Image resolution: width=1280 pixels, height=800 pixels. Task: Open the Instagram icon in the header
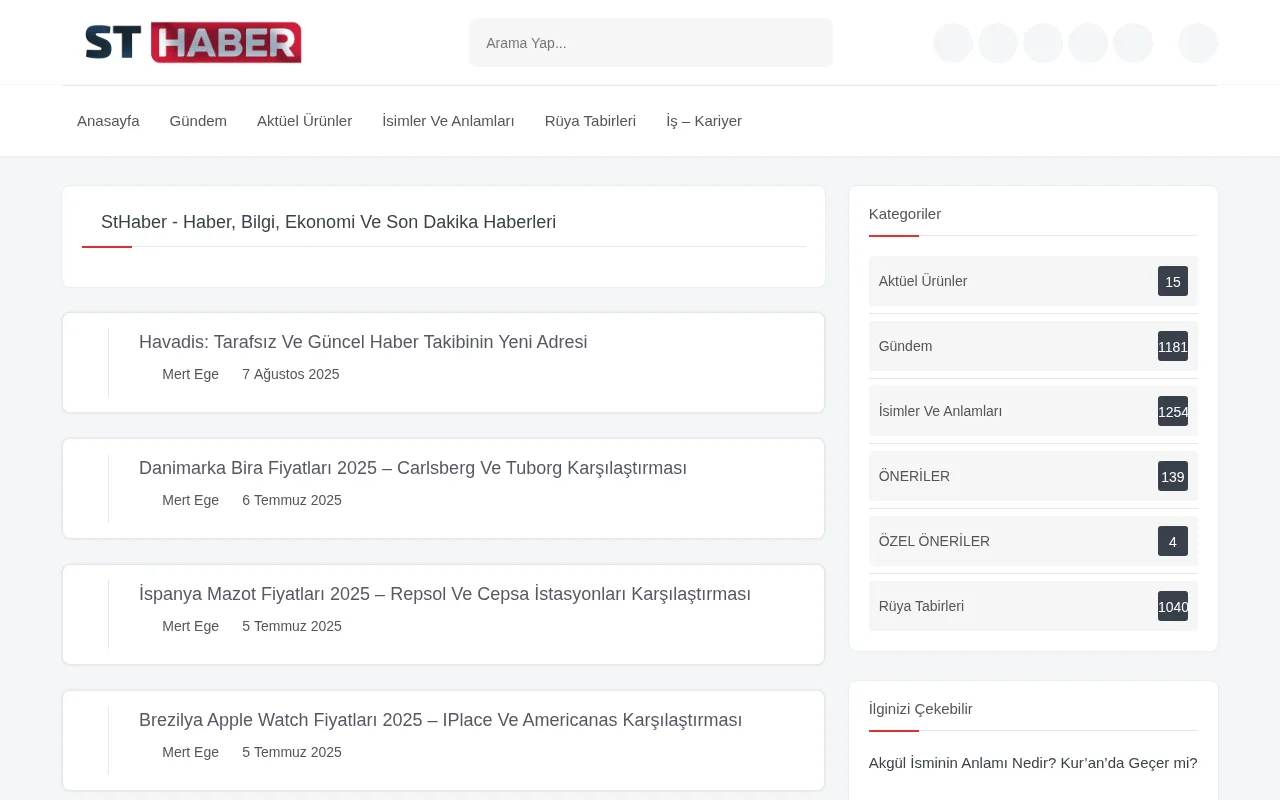1043,42
